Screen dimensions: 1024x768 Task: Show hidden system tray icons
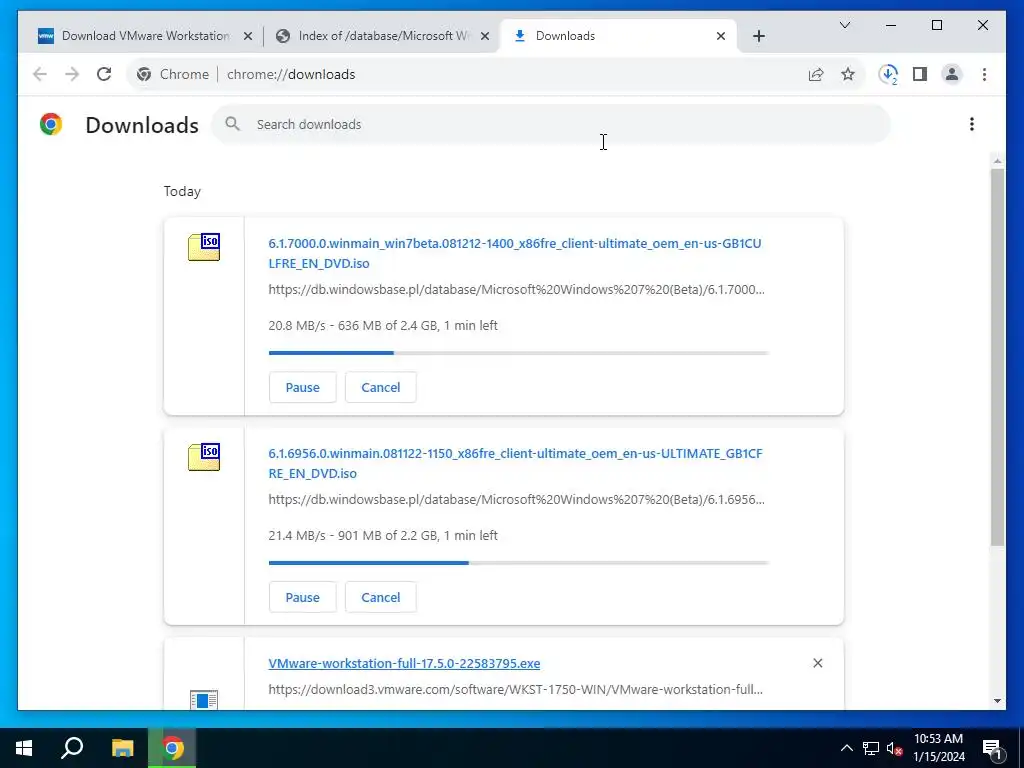point(846,748)
